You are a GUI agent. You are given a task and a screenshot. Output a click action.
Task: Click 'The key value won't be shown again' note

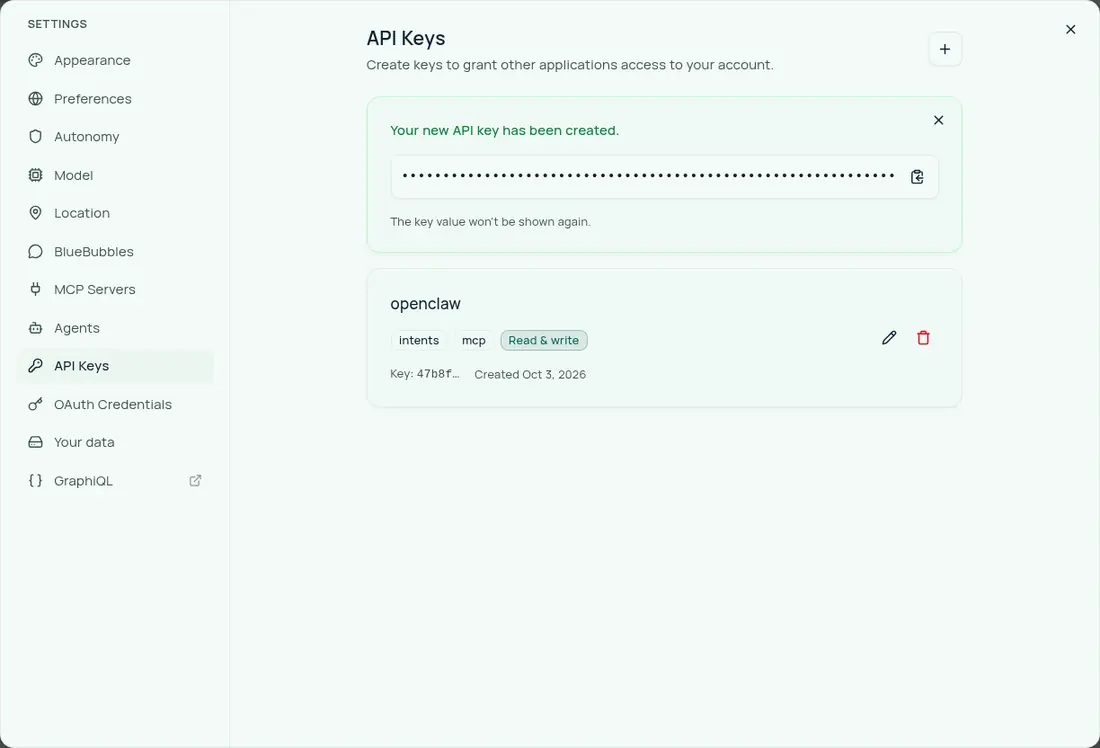coord(490,222)
